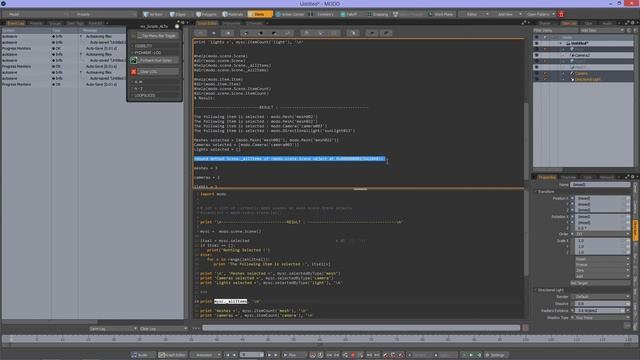The height and width of the screenshot is (360, 640).
Task: Click the PyCharm Run Script icon button
Action: pos(134,60)
